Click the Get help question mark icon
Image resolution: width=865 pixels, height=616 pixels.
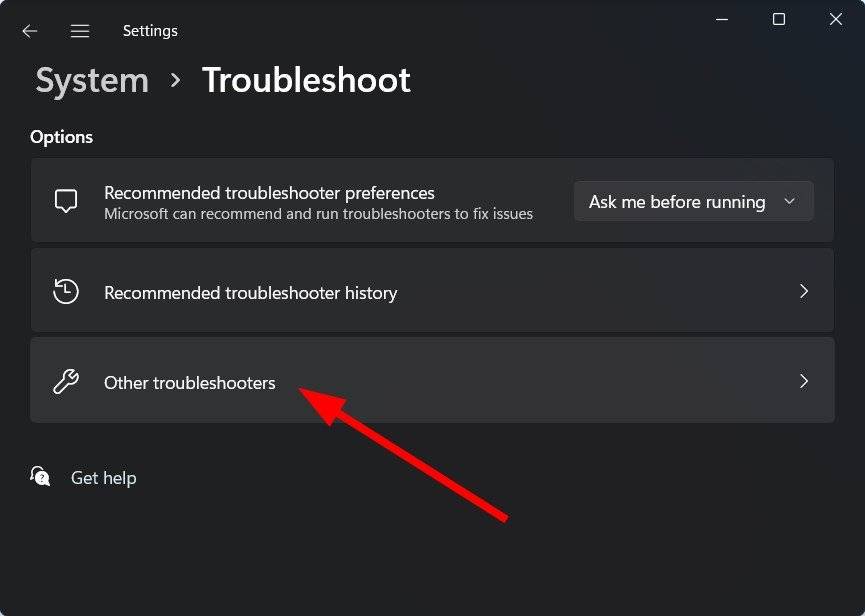click(x=40, y=478)
